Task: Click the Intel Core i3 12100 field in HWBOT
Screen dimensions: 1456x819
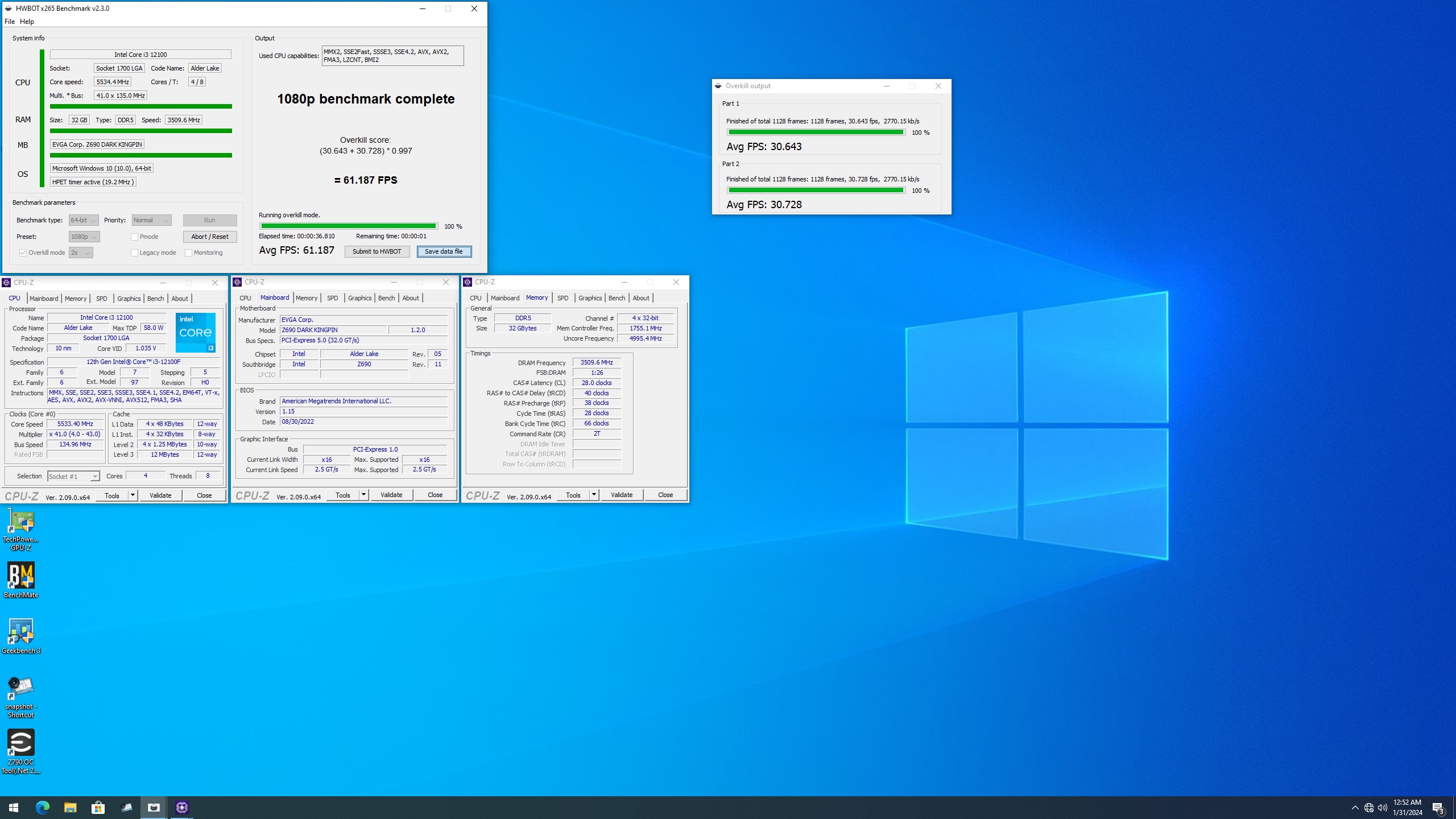Action: (x=140, y=55)
